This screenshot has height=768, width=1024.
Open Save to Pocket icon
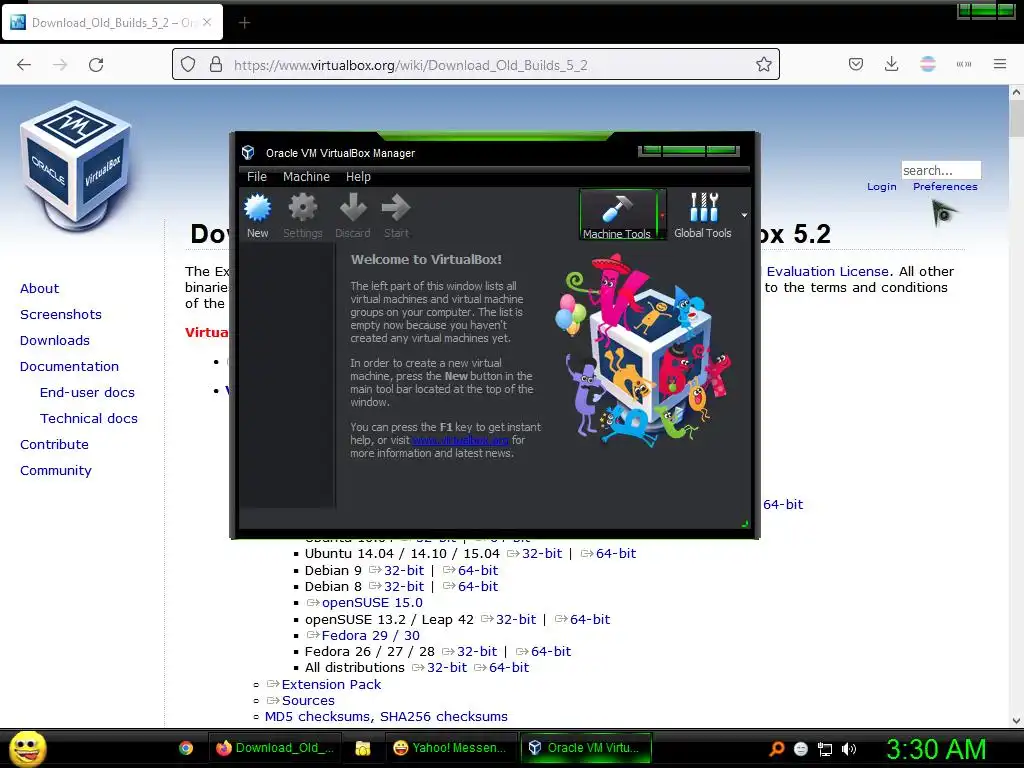(x=856, y=64)
